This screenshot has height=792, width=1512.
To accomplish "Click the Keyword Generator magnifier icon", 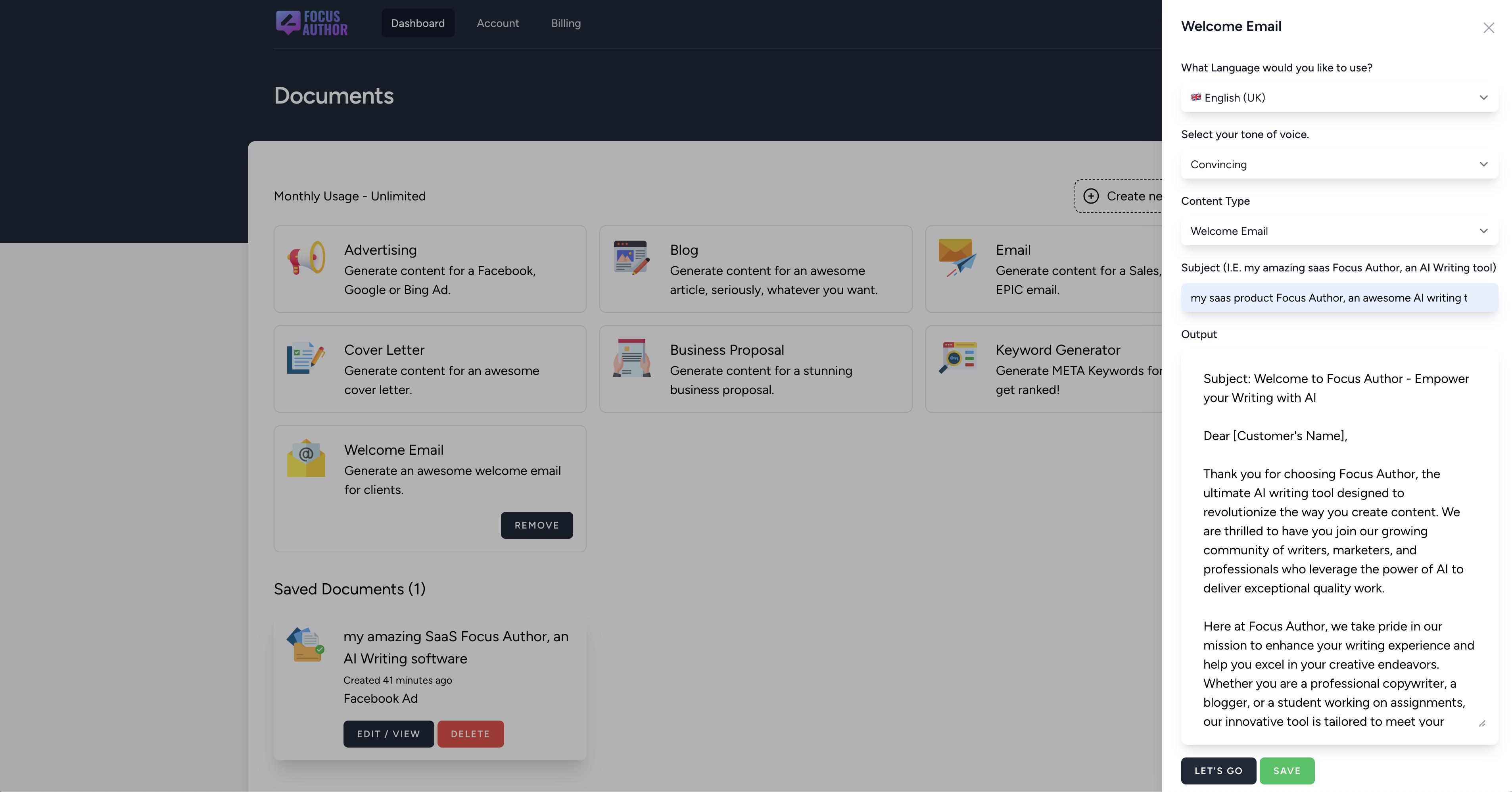I will point(957,358).
